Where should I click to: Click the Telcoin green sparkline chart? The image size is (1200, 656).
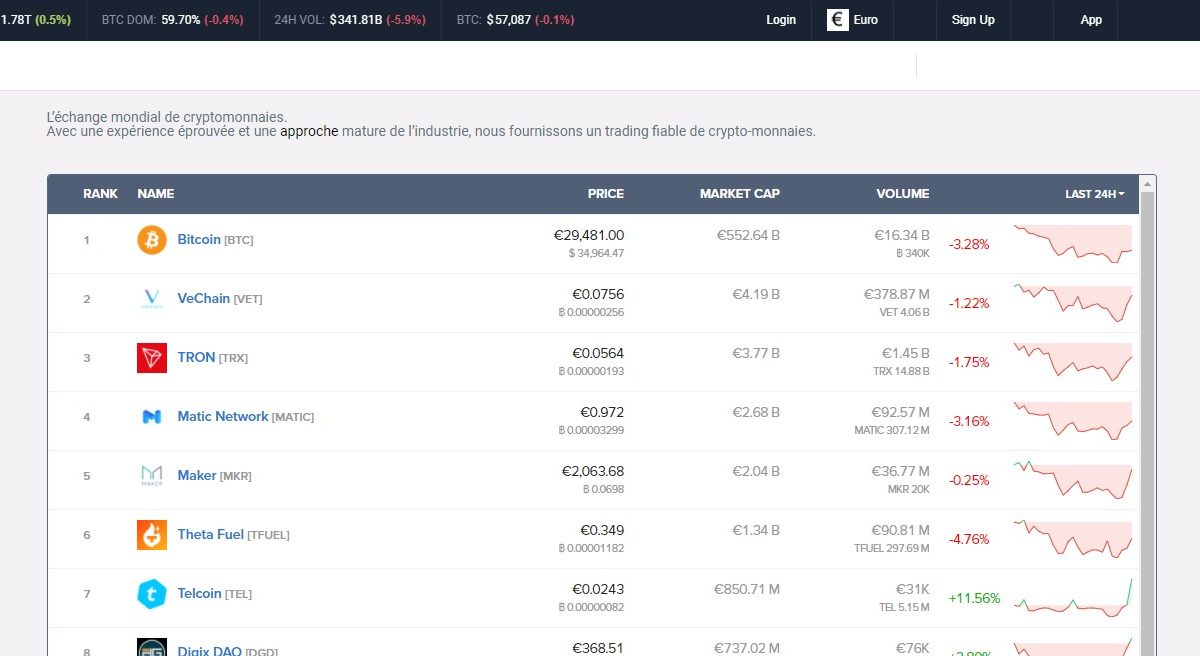coord(1073,597)
